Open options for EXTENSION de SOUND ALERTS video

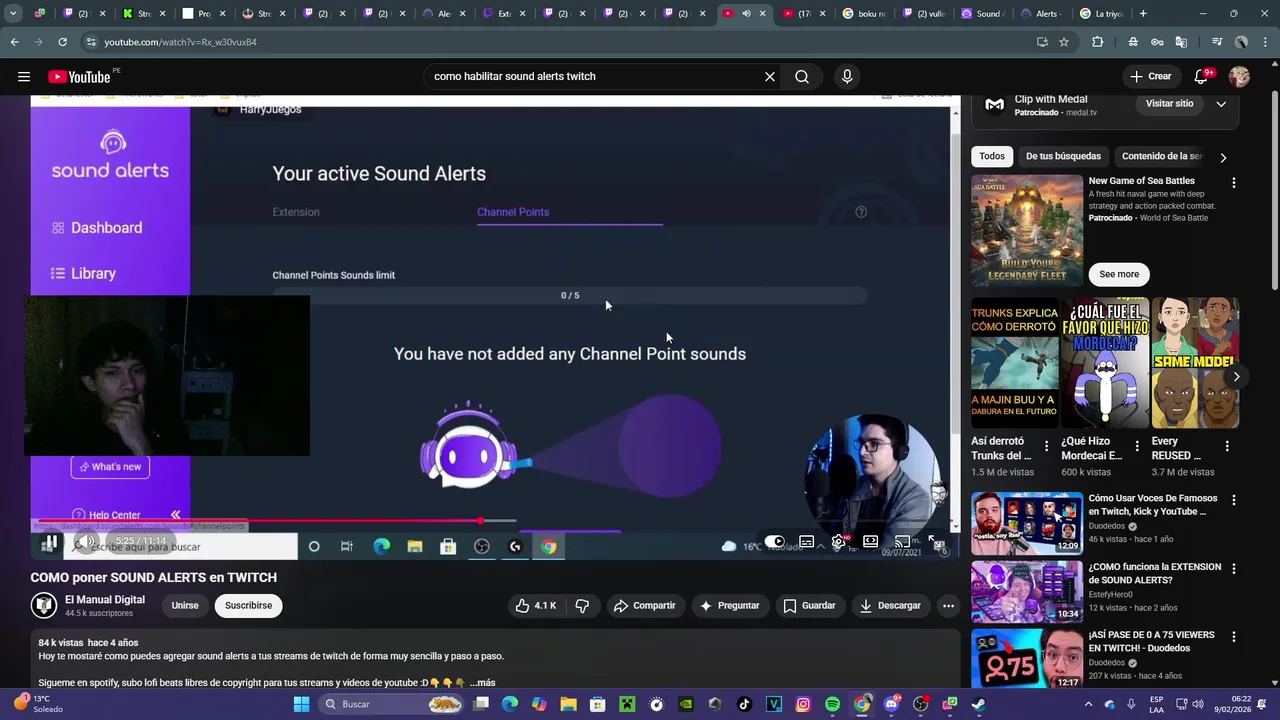1233,568
